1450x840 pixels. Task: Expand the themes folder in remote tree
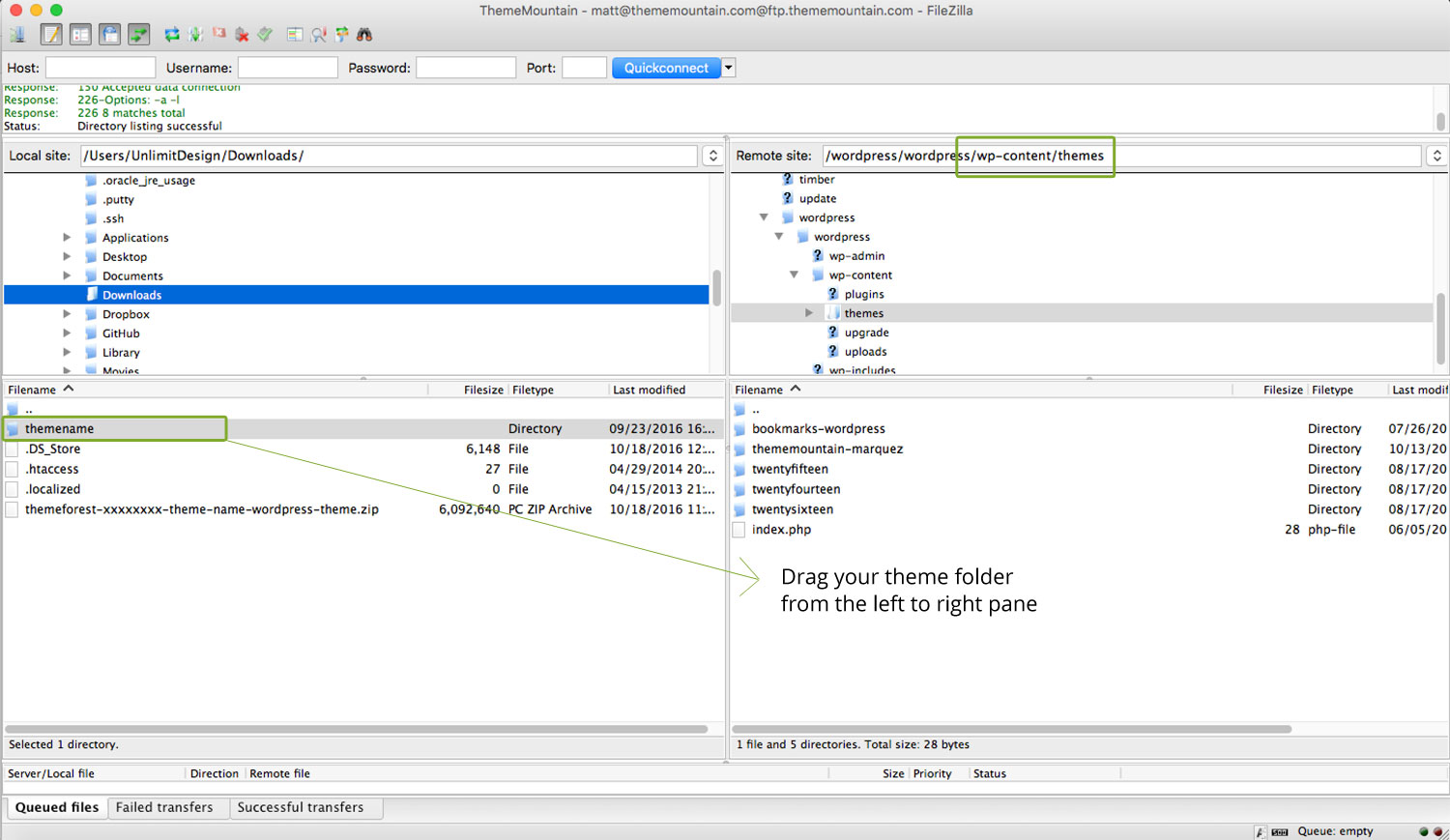(809, 313)
